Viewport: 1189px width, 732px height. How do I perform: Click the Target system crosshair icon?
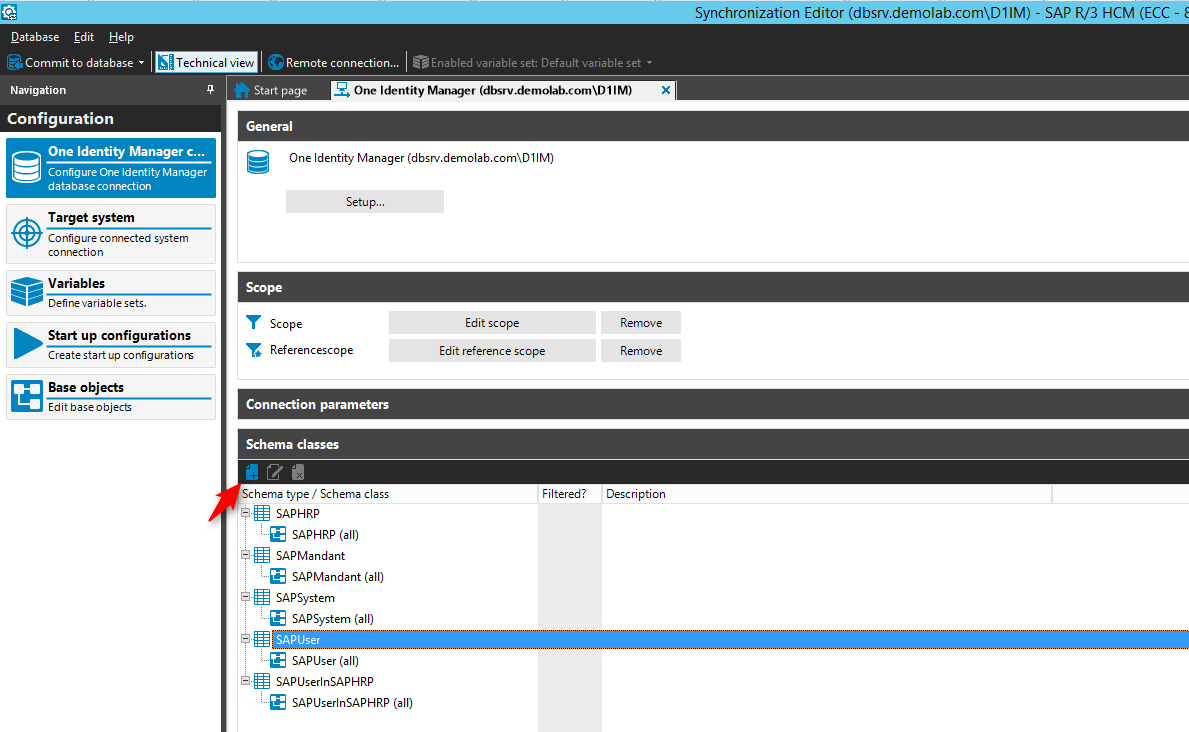[x=27, y=233]
